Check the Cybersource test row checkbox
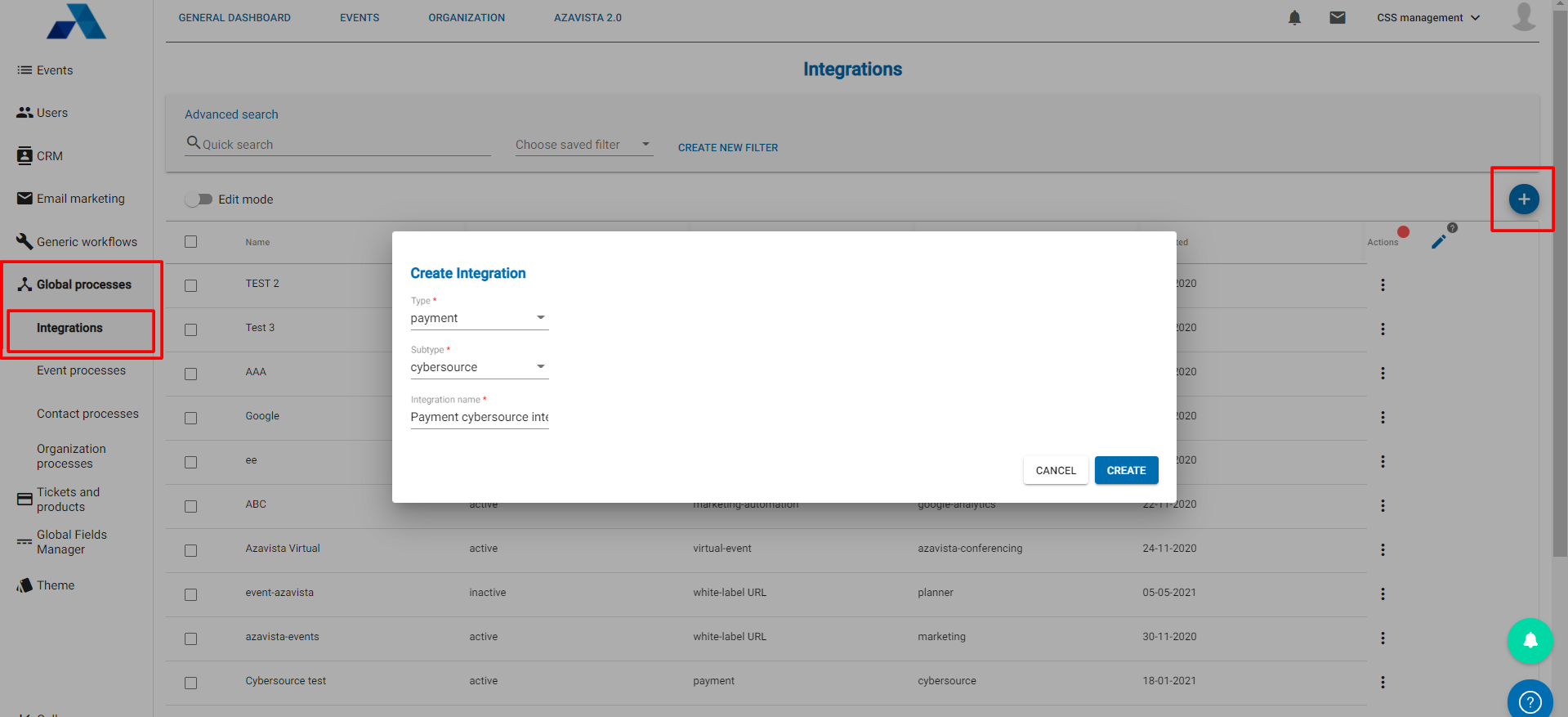The width and height of the screenshot is (1568, 717). pos(191,683)
